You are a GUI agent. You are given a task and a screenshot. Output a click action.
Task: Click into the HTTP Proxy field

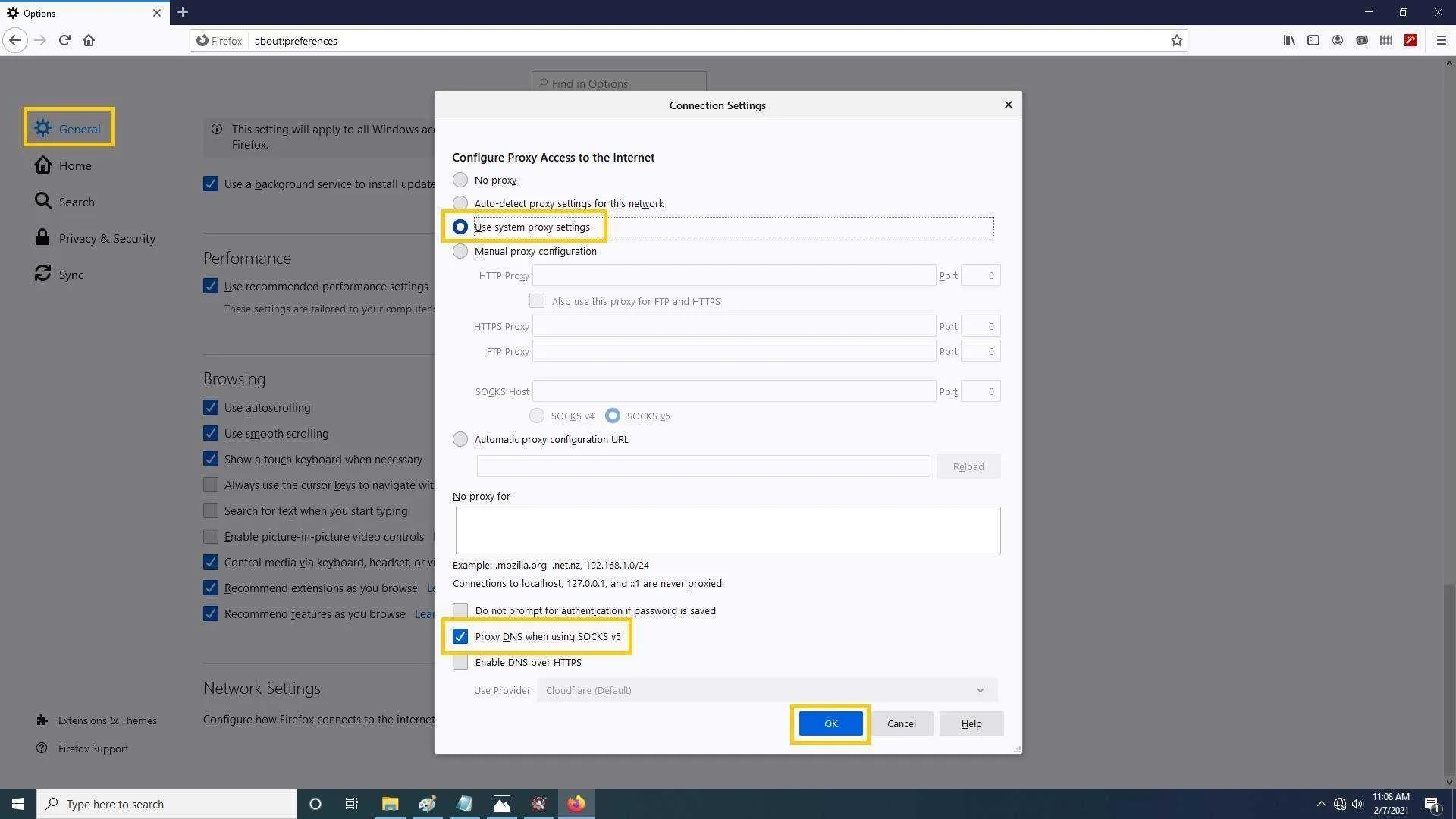tap(733, 275)
